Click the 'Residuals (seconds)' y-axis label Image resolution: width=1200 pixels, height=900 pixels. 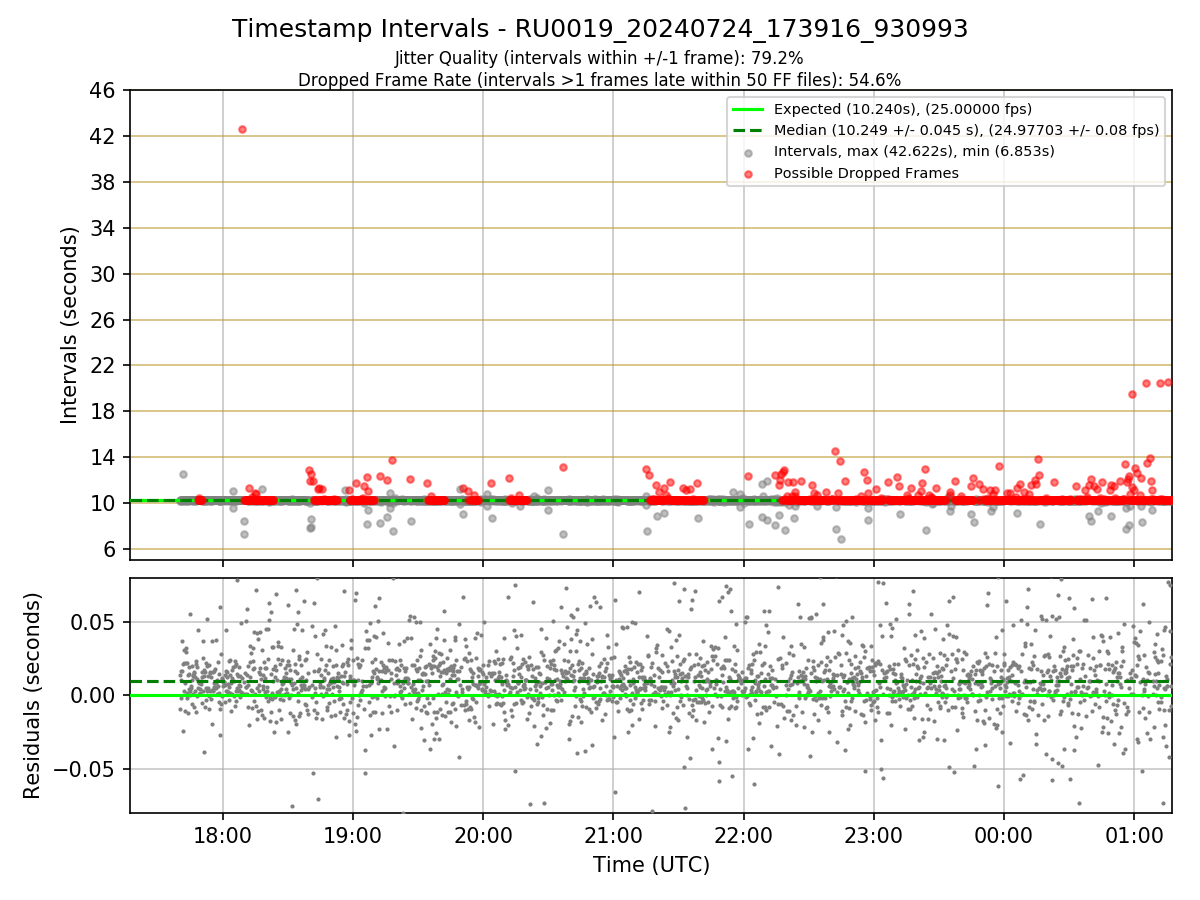(33, 696)
